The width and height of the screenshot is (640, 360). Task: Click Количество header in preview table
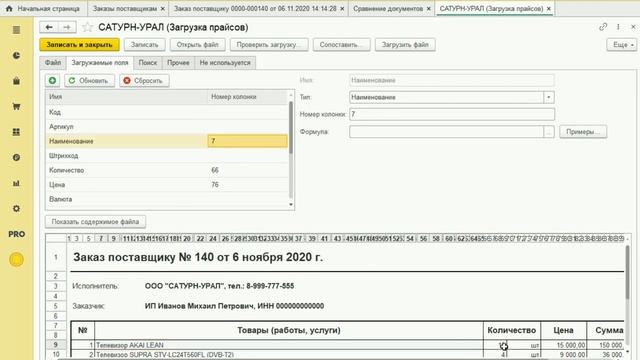(511, 330)
